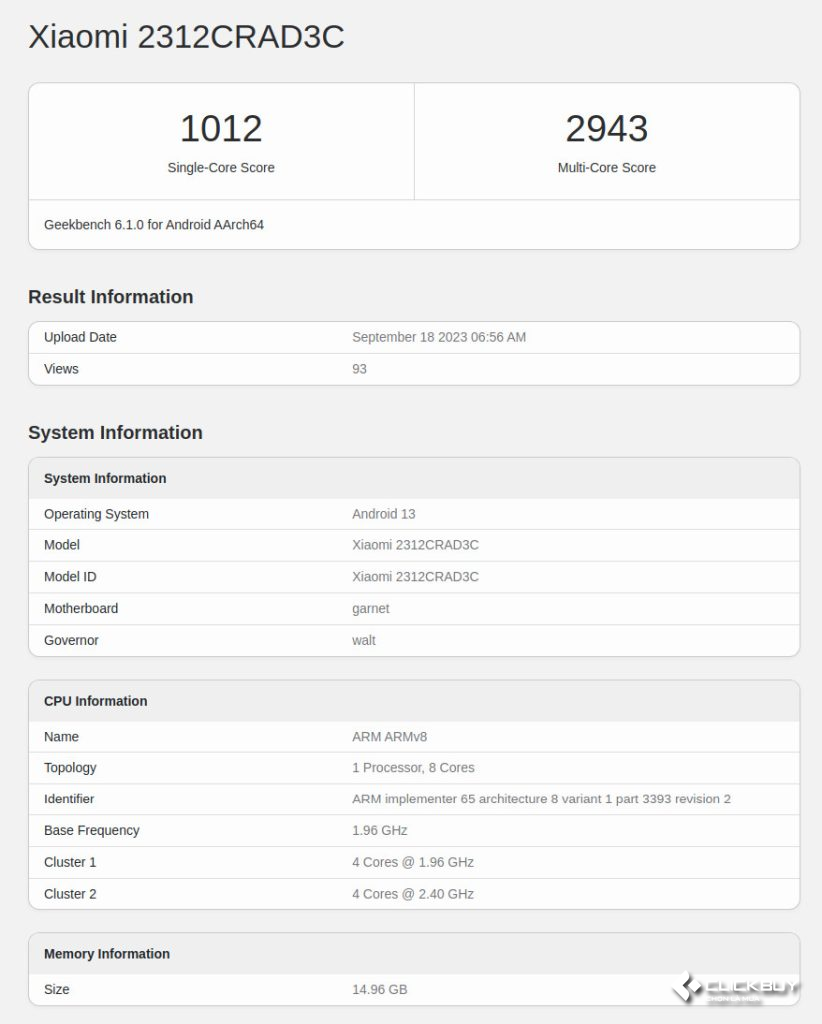Image resolution: width=822 pixels, height=1024 pixels.
Task: Click the Topology label
Action: [x=70, y=768]
